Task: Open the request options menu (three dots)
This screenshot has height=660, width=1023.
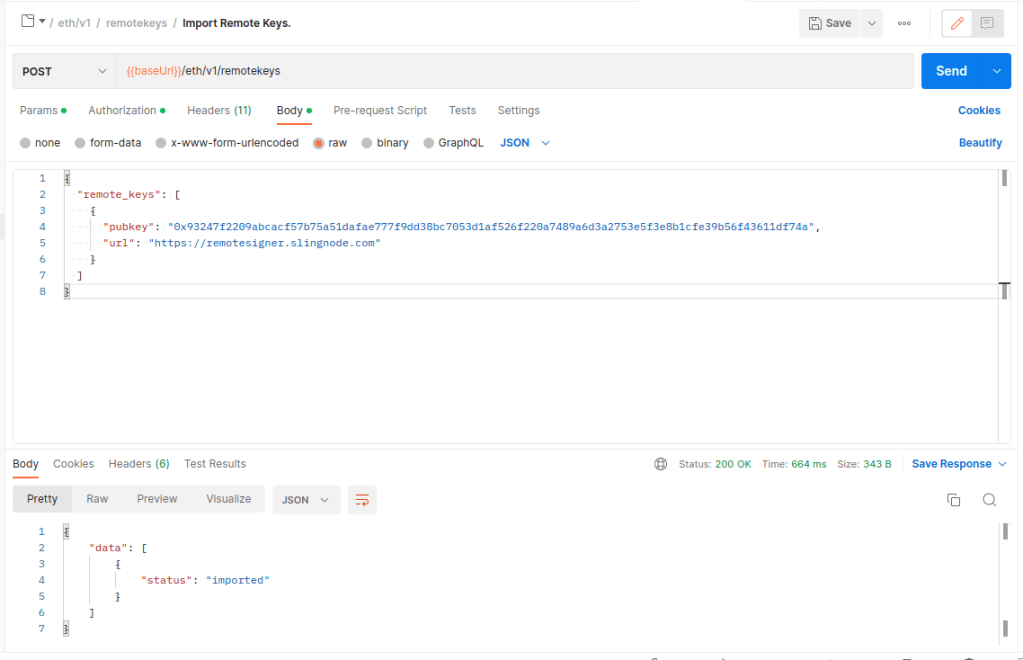Action: click(904, 22)
